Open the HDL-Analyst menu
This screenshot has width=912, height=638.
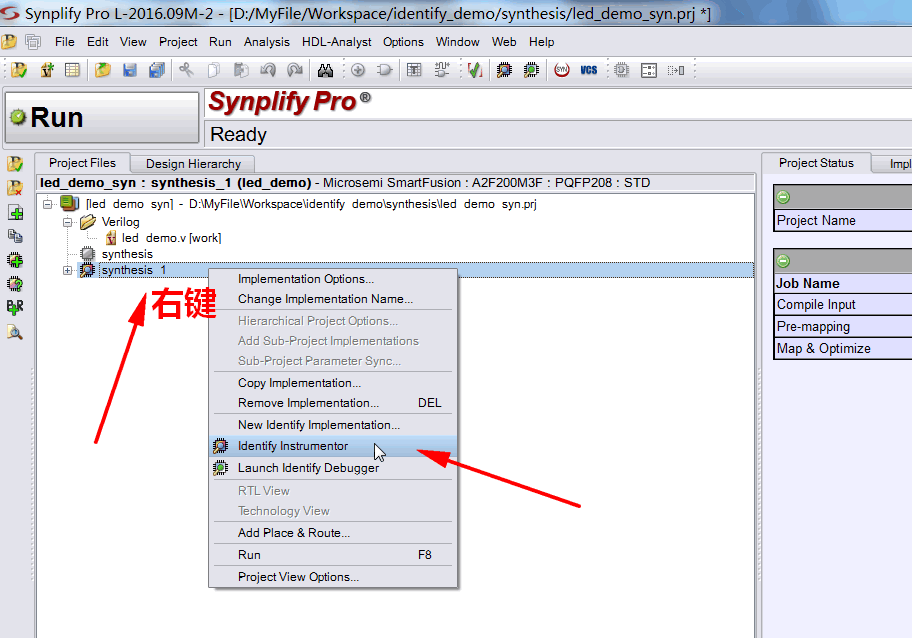point(337,42)
